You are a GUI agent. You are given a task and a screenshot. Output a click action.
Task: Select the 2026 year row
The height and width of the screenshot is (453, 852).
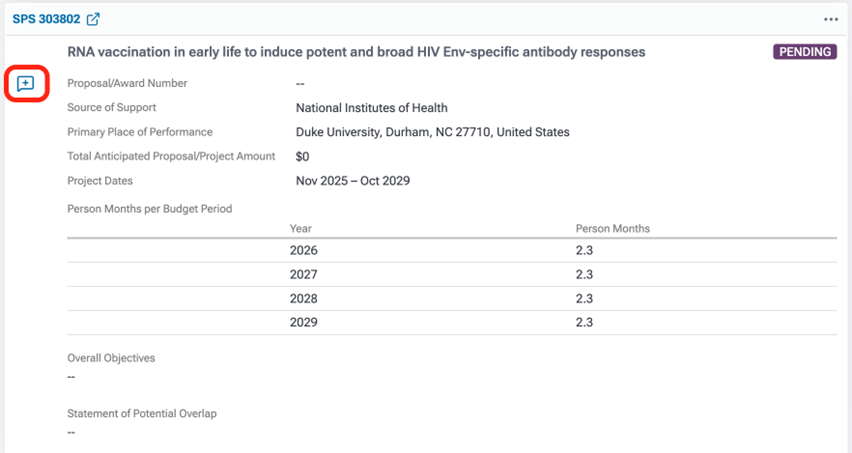point(303,251)
